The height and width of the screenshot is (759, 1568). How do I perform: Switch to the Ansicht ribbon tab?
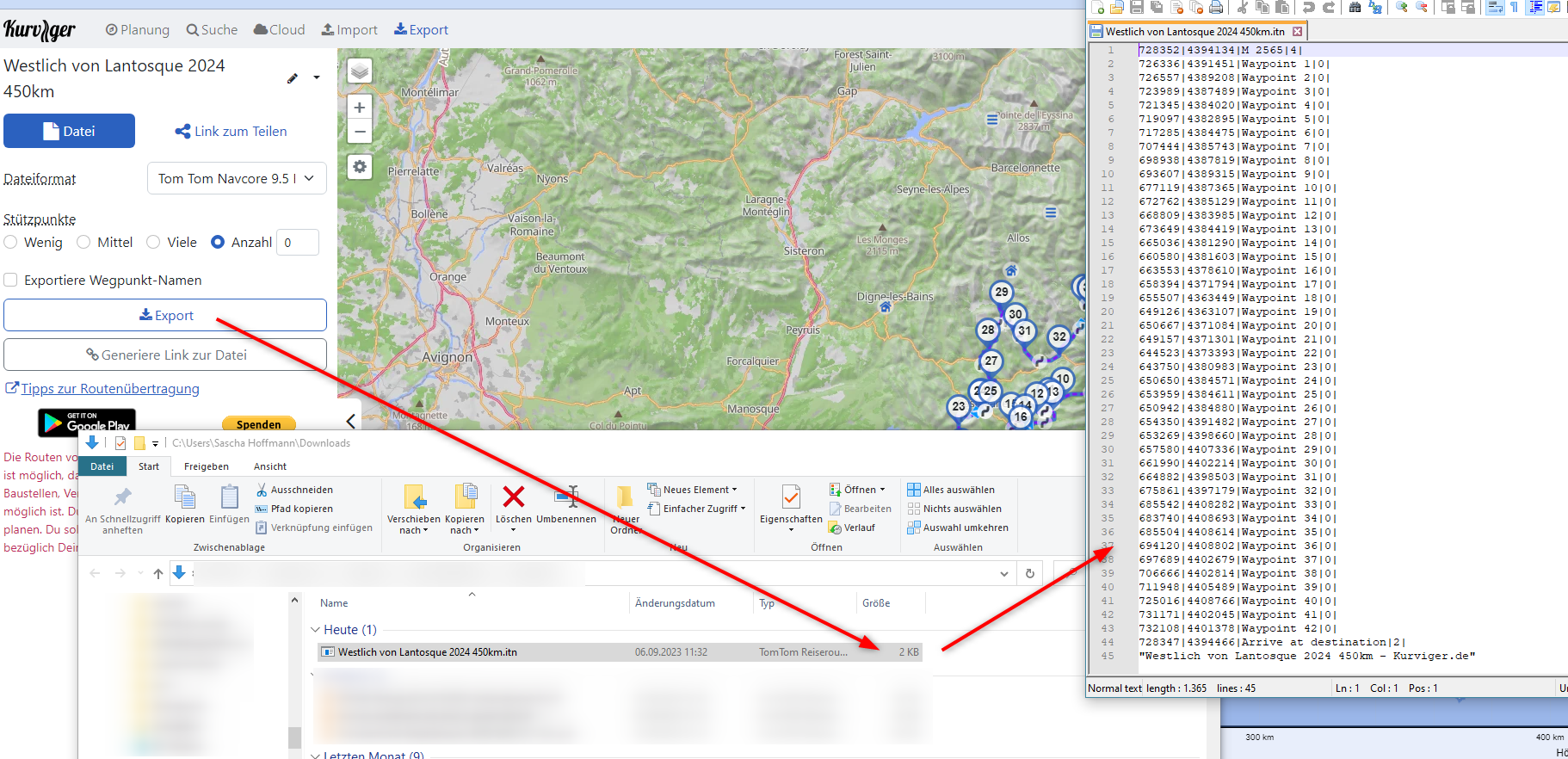269,466
